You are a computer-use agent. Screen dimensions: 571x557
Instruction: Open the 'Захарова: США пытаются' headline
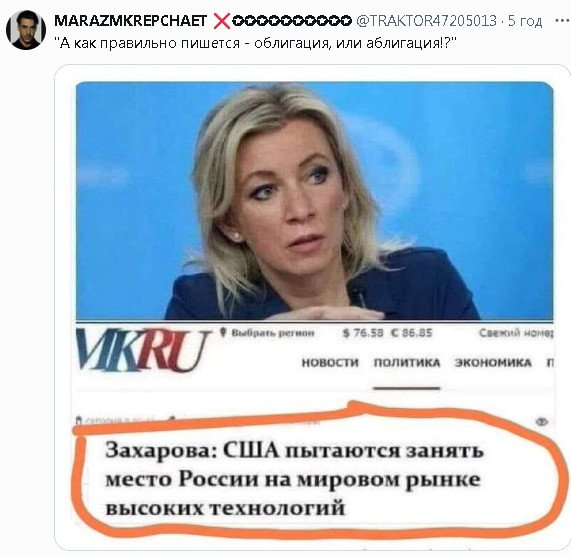[x=294, y=479]
